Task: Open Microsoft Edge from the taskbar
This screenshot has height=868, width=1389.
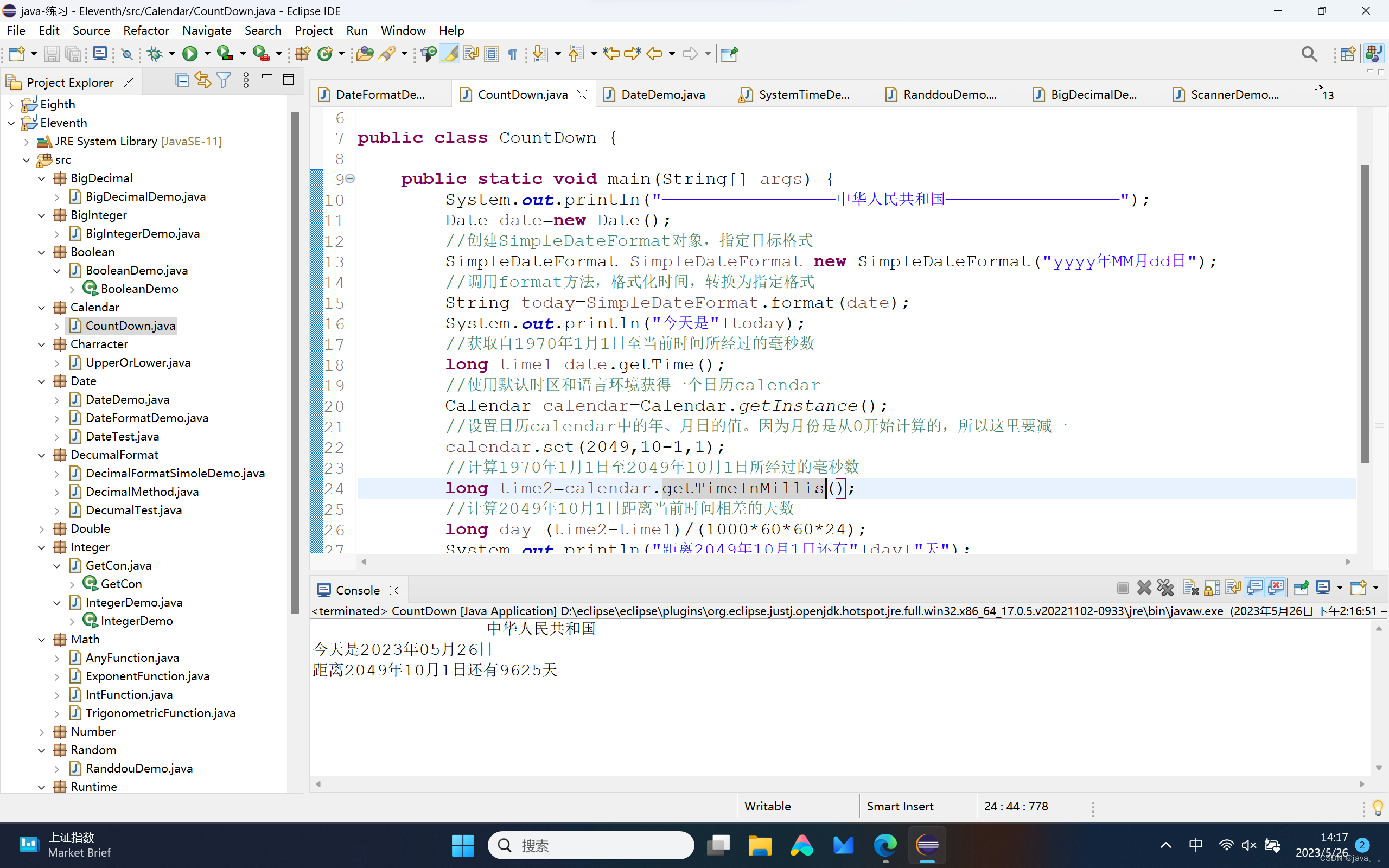Action: coord(884,845)
